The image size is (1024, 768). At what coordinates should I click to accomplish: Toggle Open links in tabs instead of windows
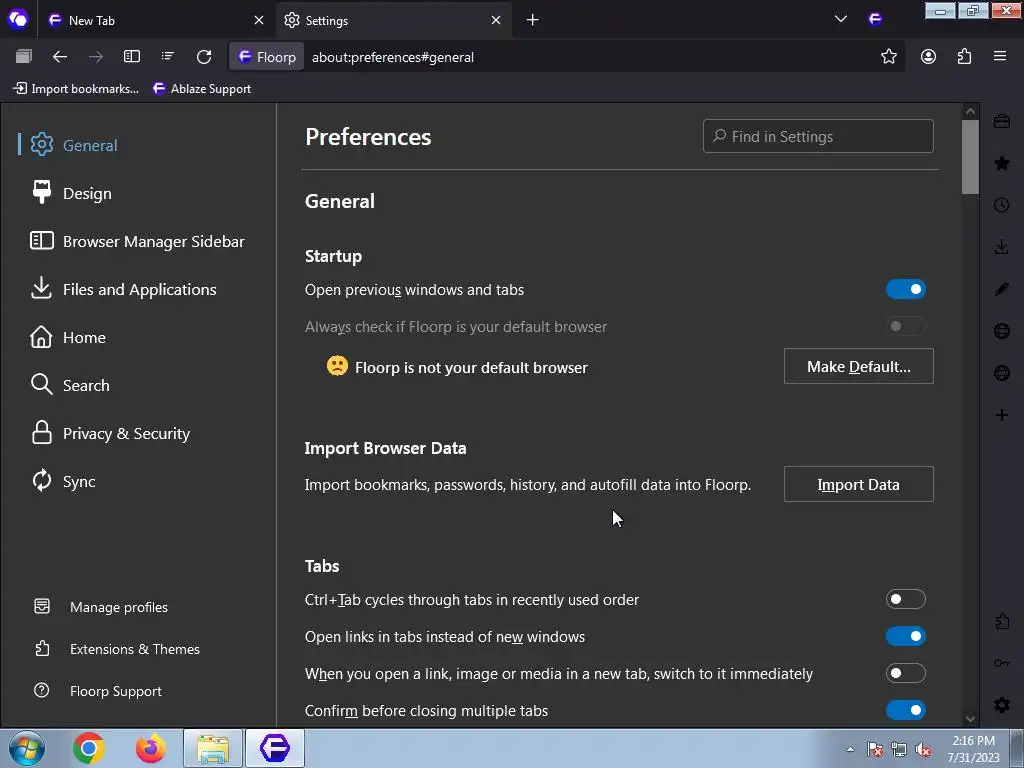tap(906, 636)
